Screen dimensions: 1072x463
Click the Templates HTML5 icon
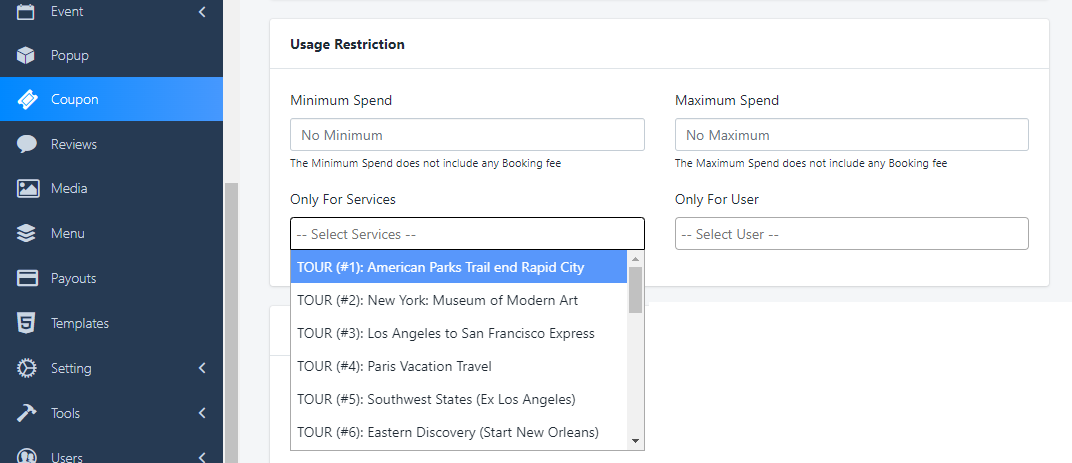tap(27, 323)
